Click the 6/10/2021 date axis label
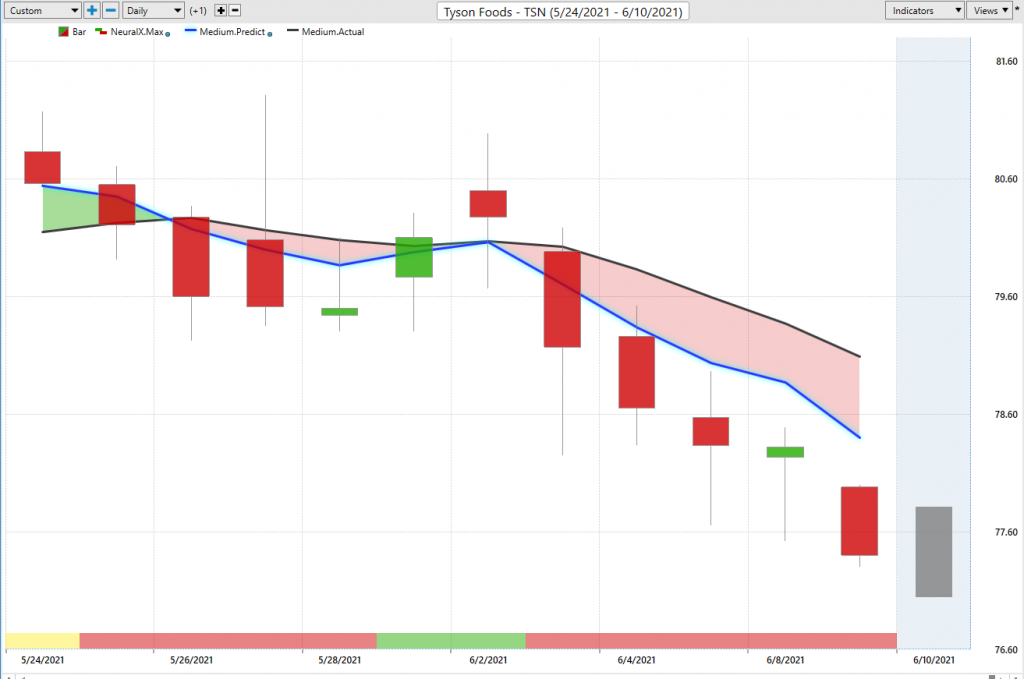The height and width of the screenshot is (679, 1024). pos(933,660)
